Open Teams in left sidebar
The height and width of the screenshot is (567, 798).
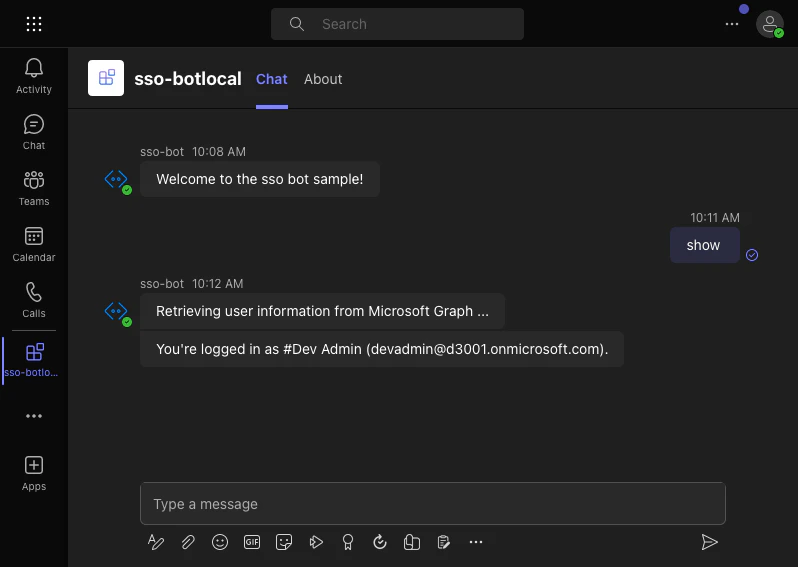tap(34, 188)
